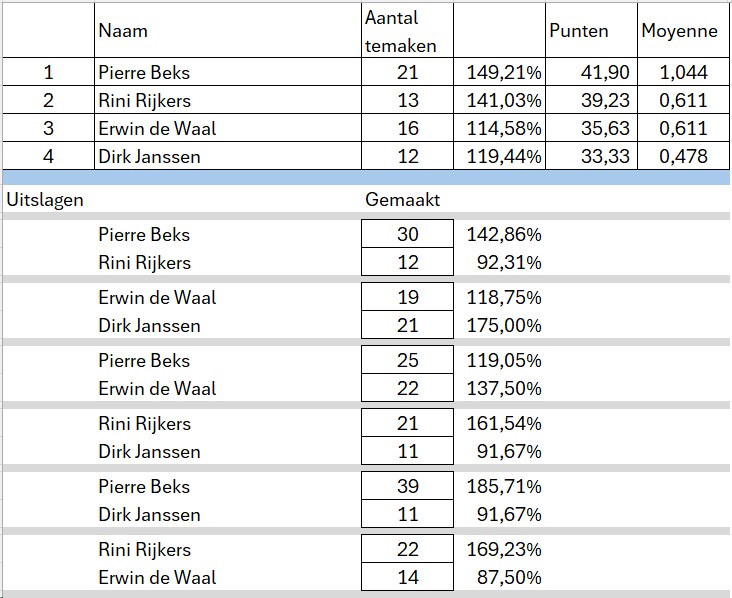This screenshot has height=598, width=732.
Task: Click the rank number 3 cell
Action: 46,128
